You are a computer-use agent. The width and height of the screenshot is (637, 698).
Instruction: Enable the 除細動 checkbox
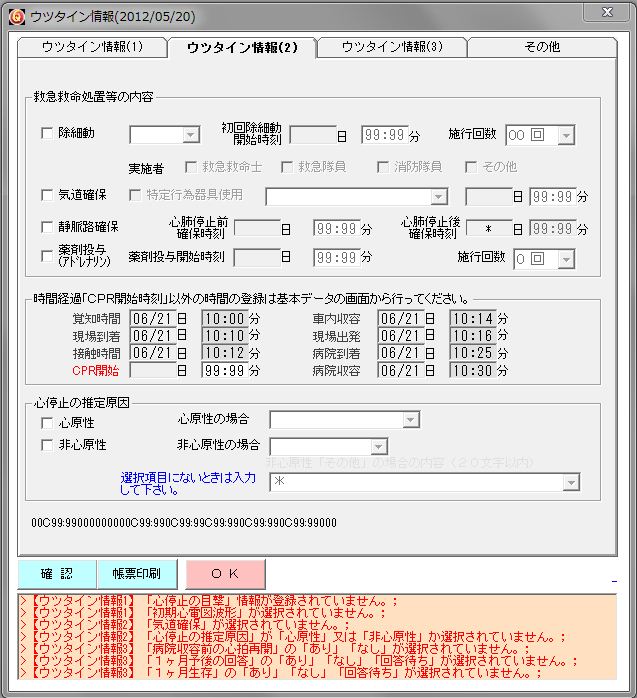point(47,133)
